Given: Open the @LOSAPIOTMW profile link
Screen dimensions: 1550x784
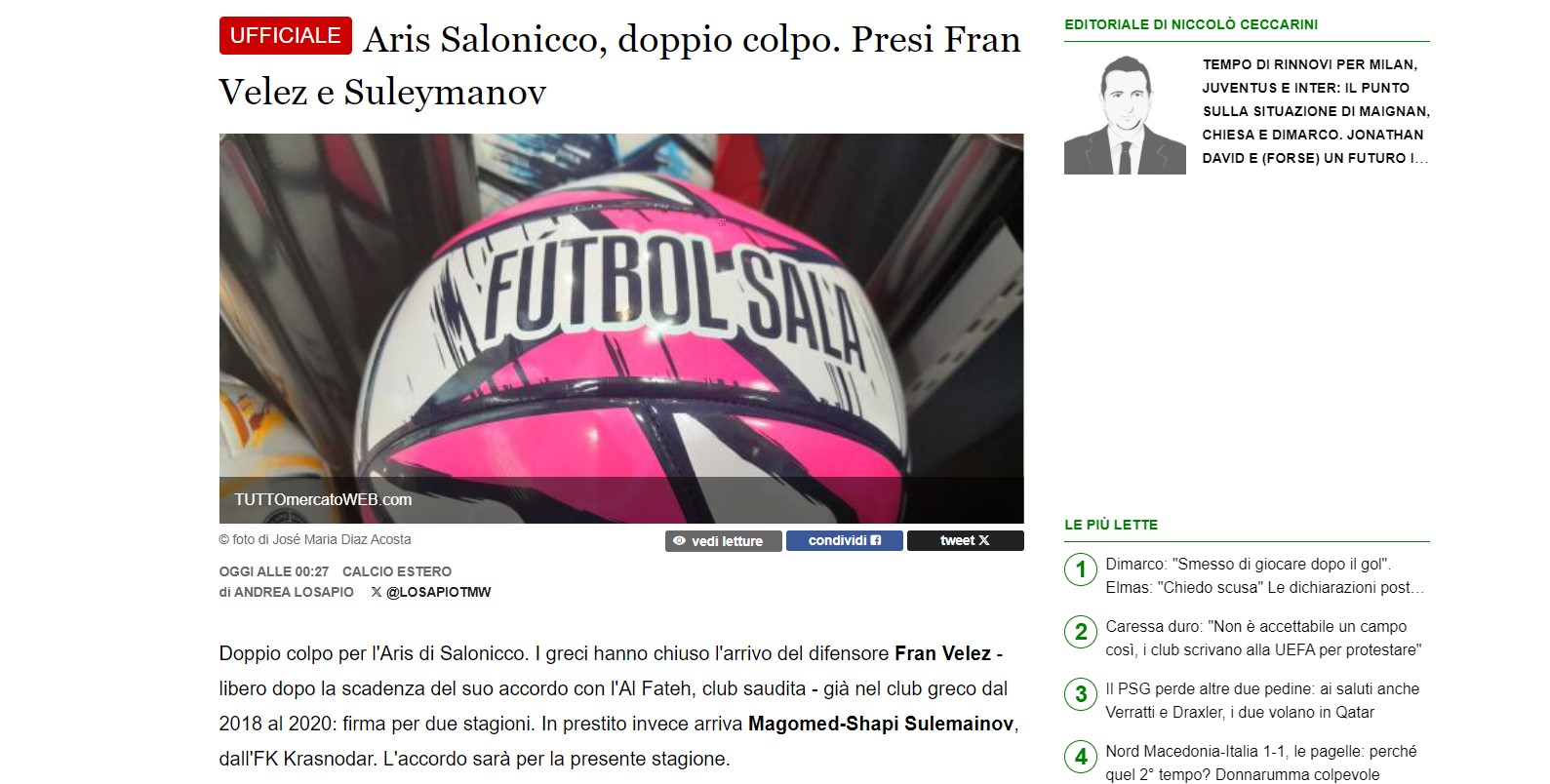Looking at the screenshot, I should click(439, 592).
